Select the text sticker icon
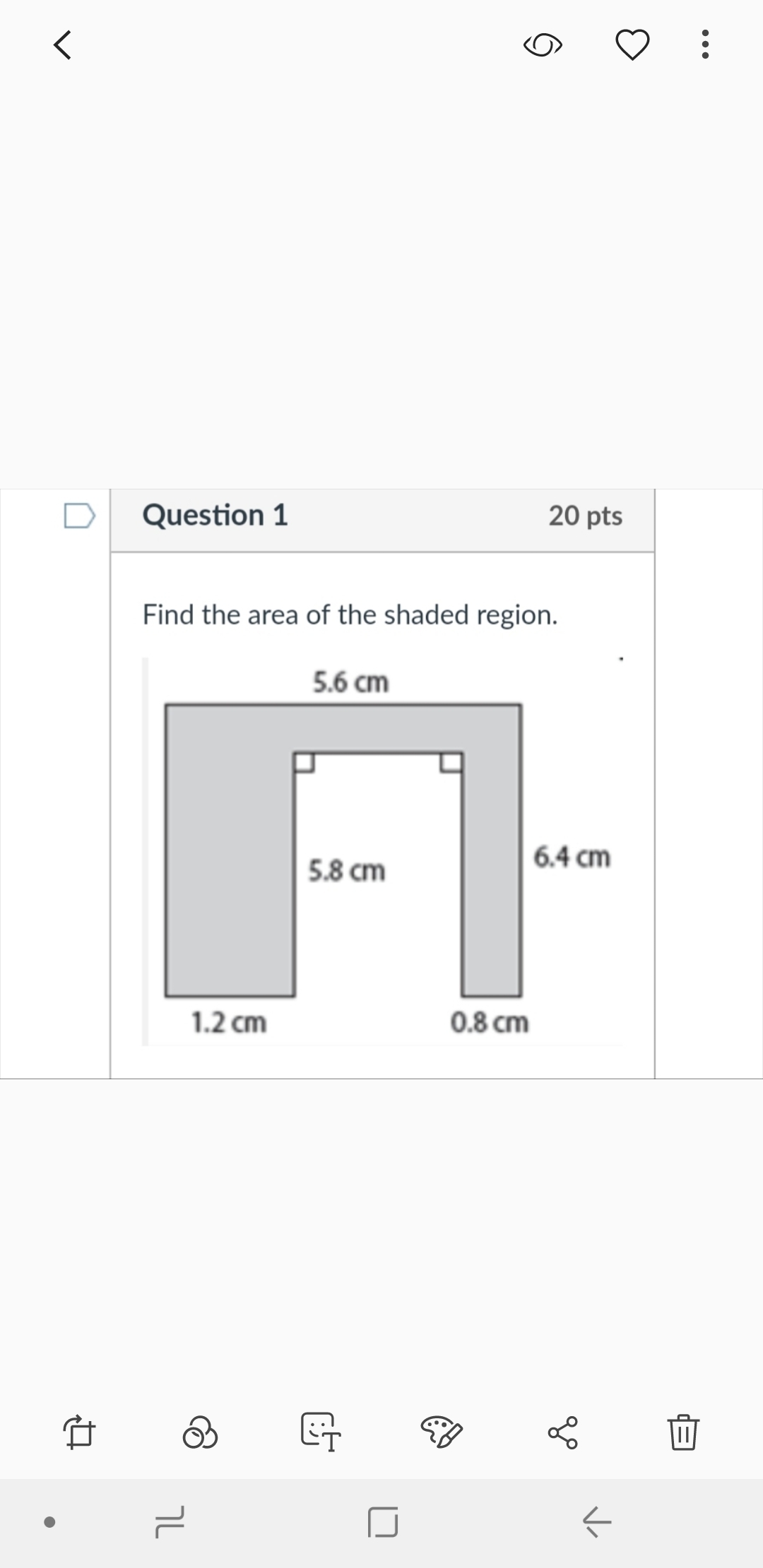Screen dimensions: 763x1568 [321, 1432]
